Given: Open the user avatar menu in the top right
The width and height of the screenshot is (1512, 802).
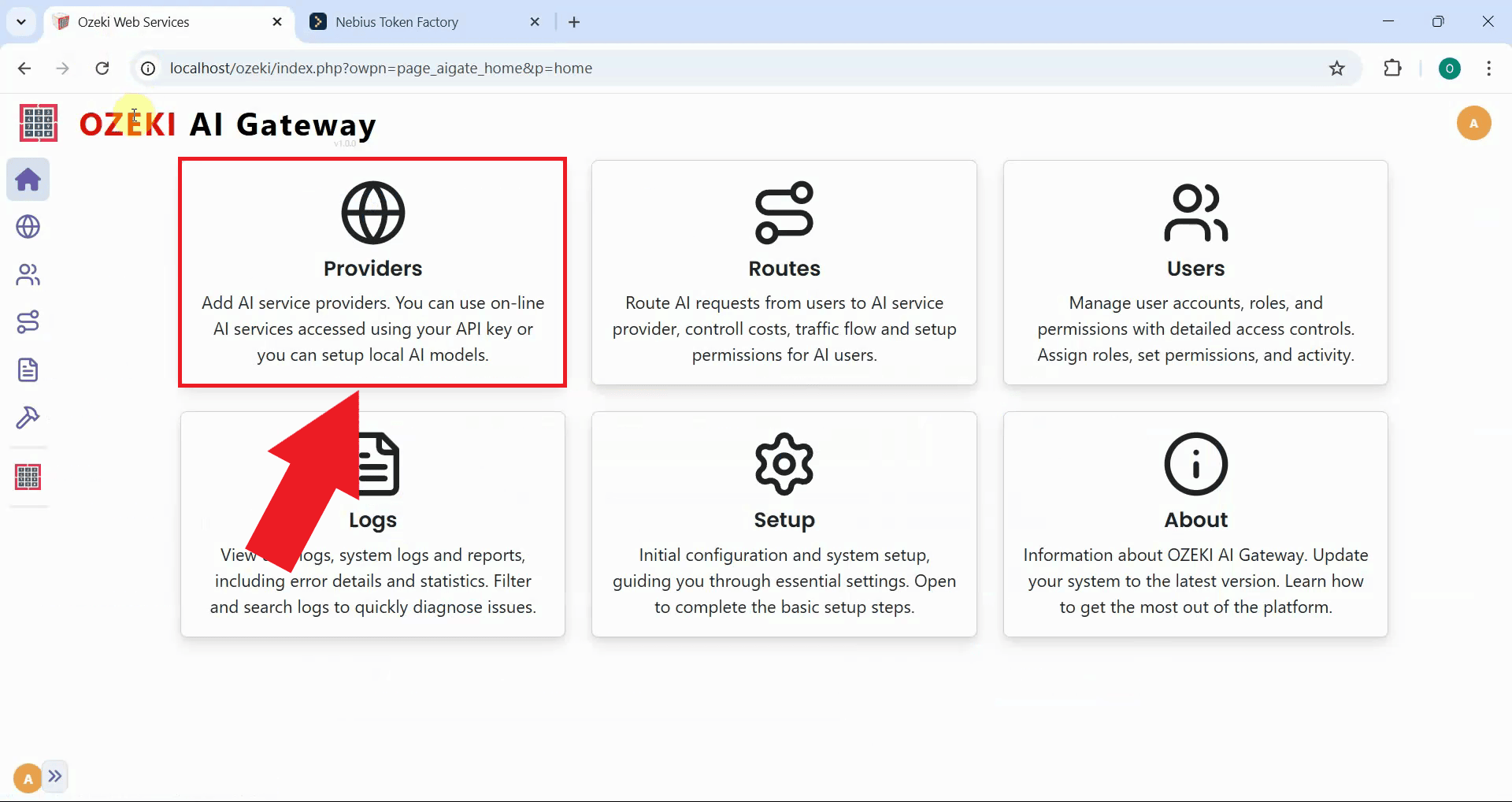Looking at the screenshot, I should pyautogui.click(x=1474, y=123).
